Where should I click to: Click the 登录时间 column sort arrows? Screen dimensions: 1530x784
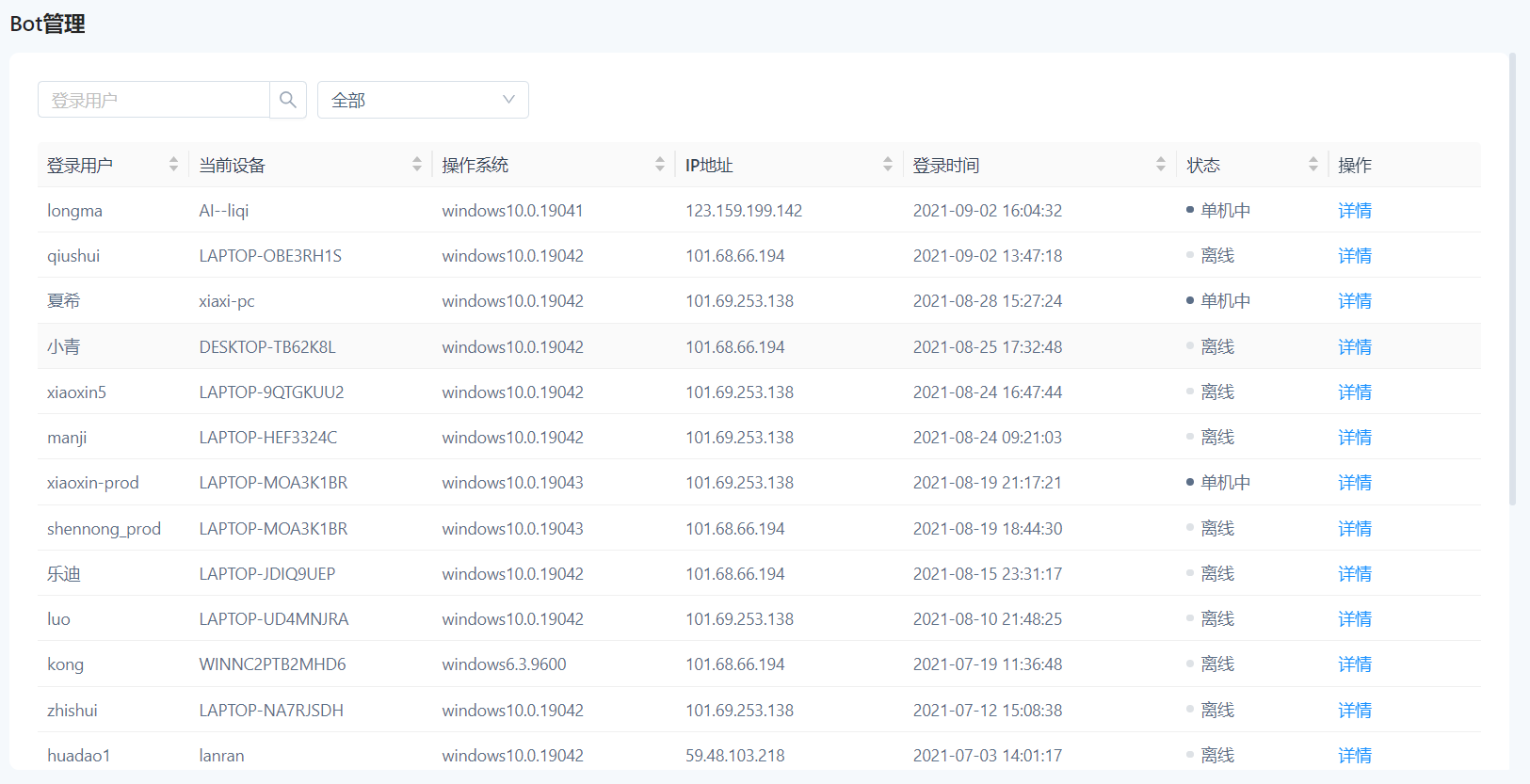tap(1160, 165)
